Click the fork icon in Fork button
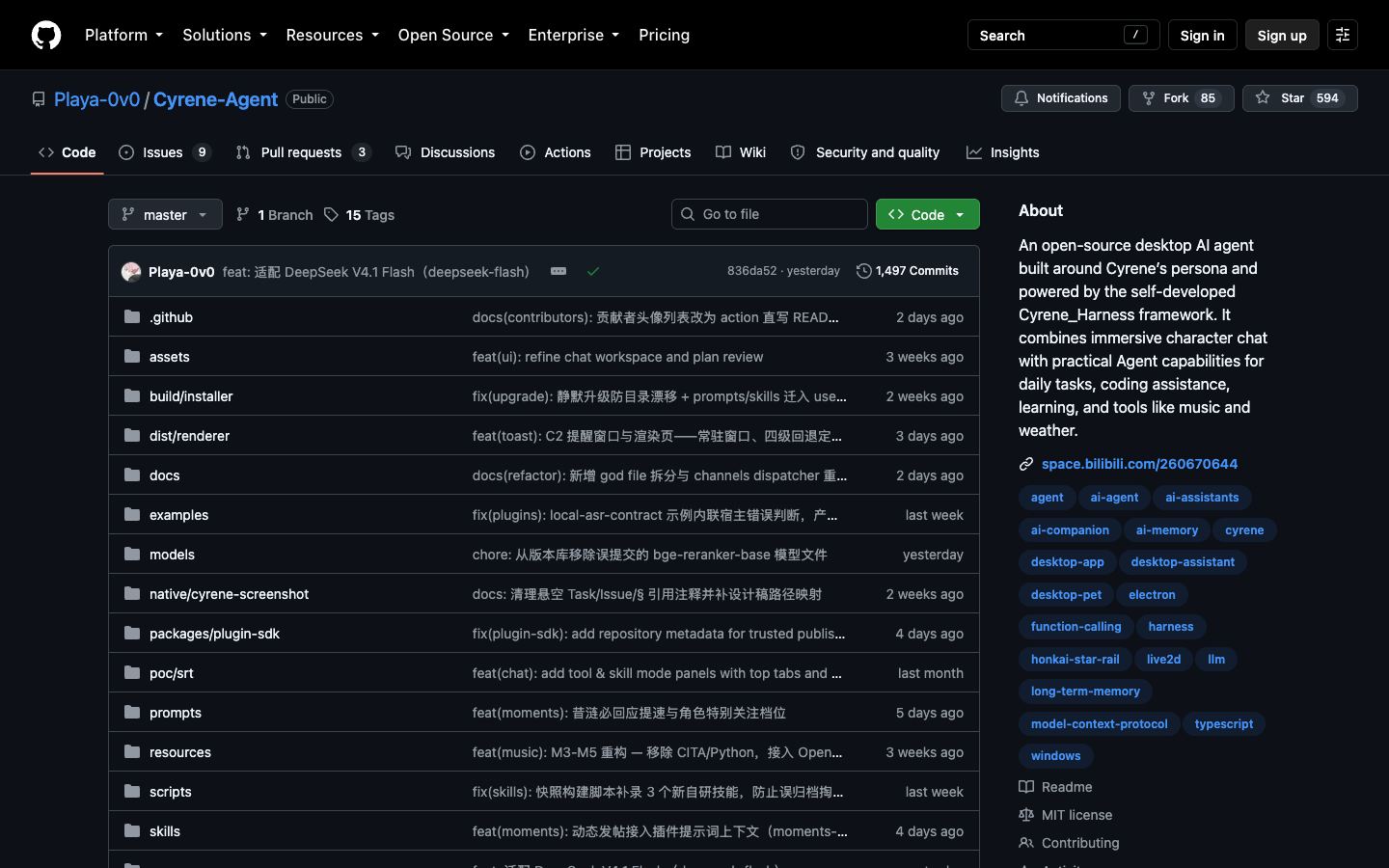This screenshot has height=868, width=1389. point(1149,98)
